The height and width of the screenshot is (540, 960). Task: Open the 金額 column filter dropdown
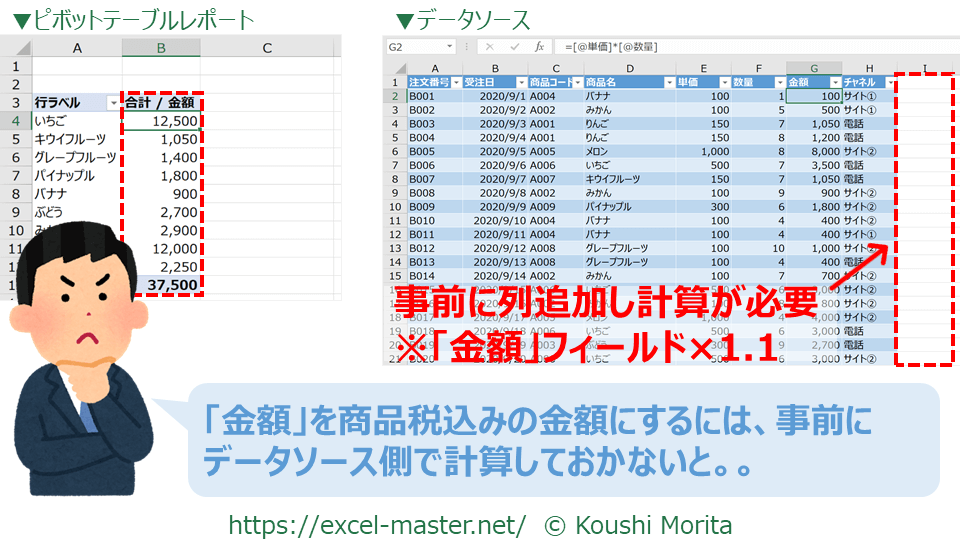click(834, 82)
